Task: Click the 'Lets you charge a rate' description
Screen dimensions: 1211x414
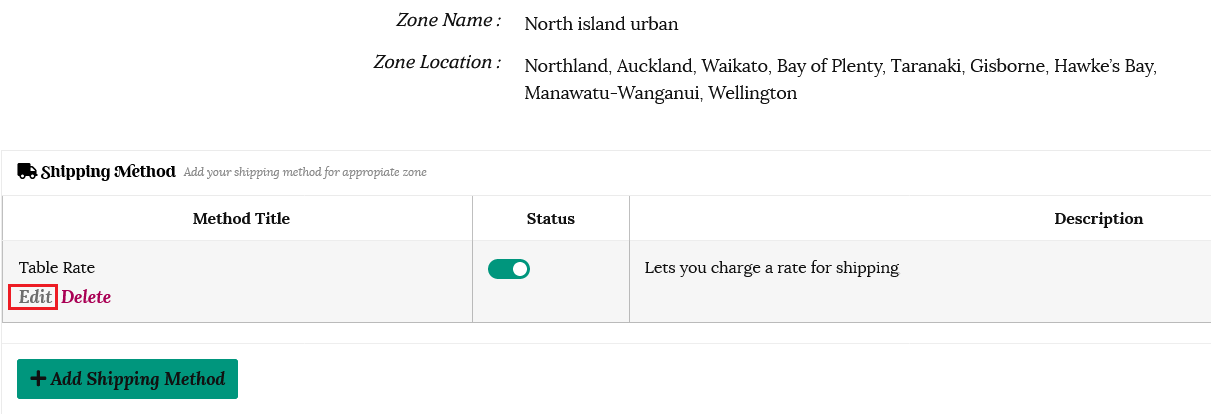Action: point(771,268)
